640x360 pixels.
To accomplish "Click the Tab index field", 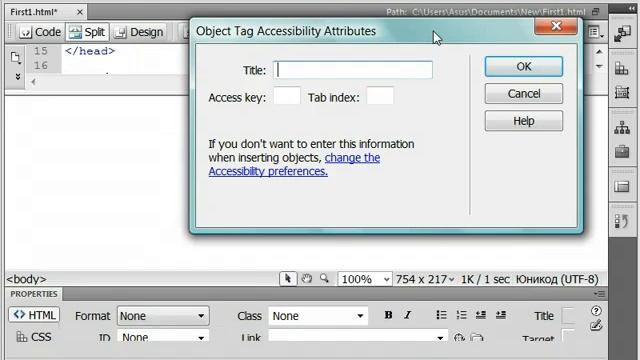I will coord(380,96).
